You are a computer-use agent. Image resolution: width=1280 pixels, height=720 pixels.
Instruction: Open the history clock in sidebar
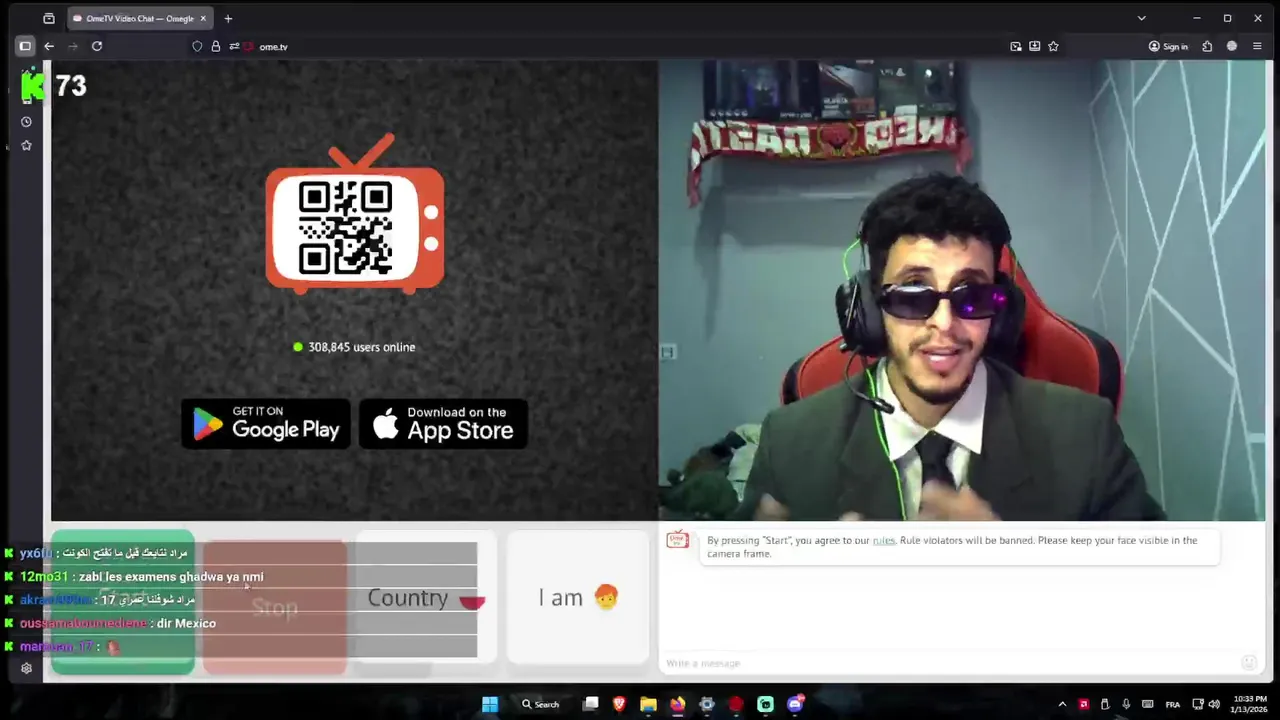(26, 122)
